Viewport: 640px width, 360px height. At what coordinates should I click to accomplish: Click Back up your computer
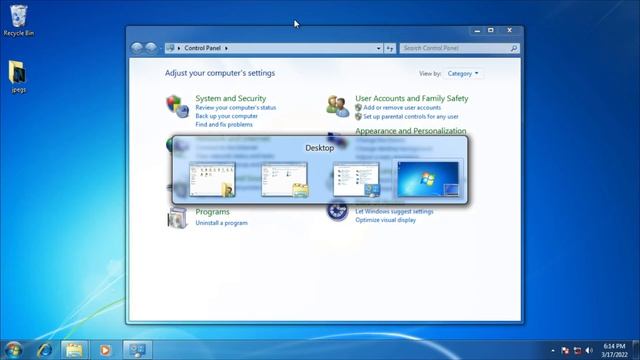[x=227, y=116]
